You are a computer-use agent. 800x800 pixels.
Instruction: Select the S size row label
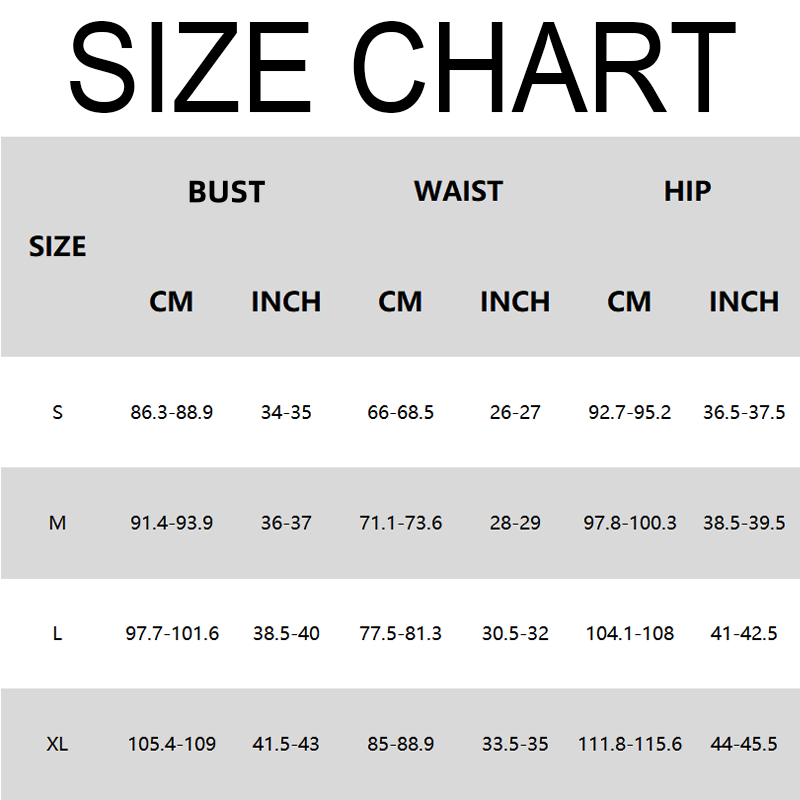pos(57,412)
